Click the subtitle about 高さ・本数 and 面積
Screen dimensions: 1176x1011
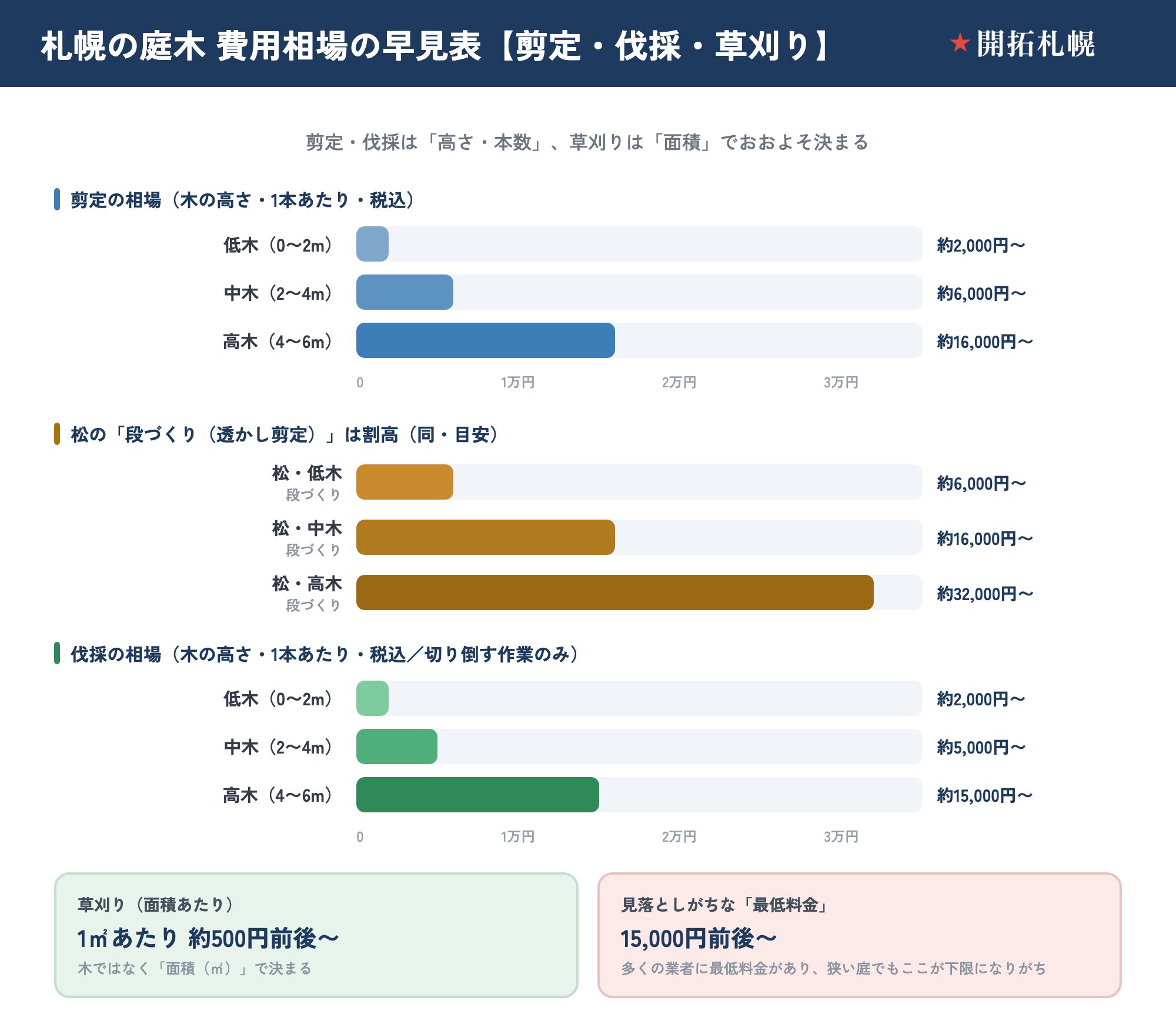[587, 142]
